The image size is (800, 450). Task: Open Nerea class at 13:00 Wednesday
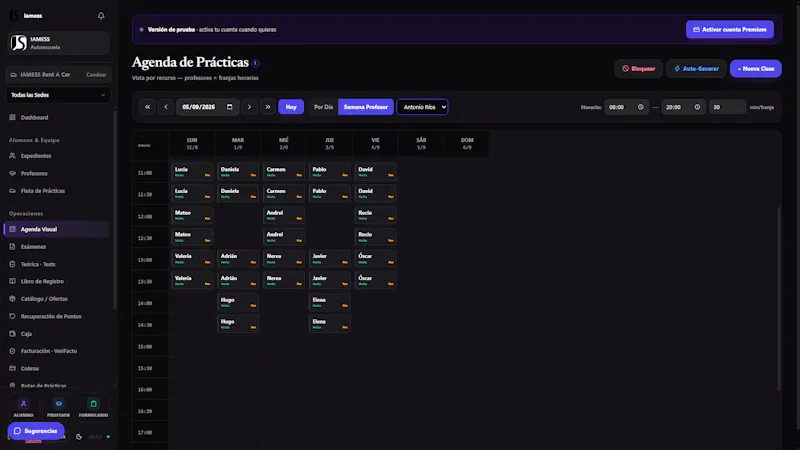(x=284, y=259)
